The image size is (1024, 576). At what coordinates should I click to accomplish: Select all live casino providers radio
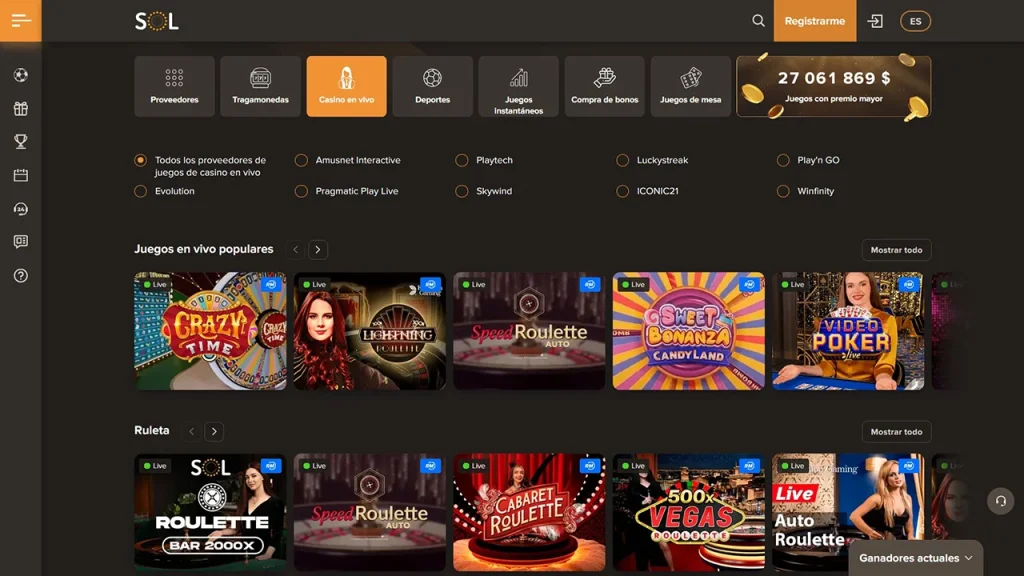(140, 160)
